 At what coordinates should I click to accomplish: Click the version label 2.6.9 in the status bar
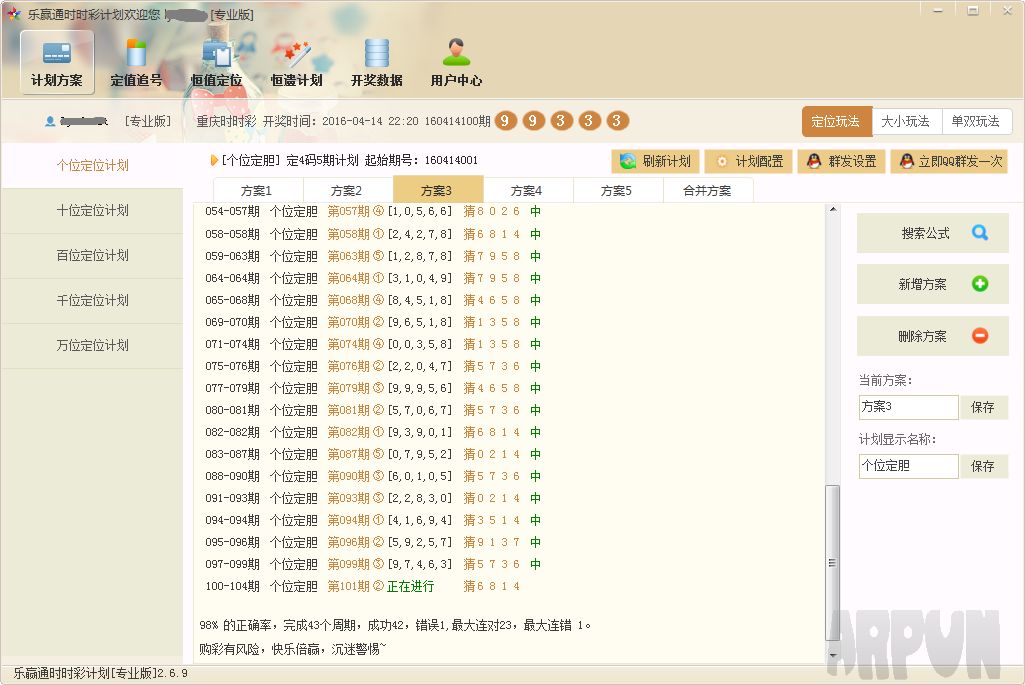(173, 673)
